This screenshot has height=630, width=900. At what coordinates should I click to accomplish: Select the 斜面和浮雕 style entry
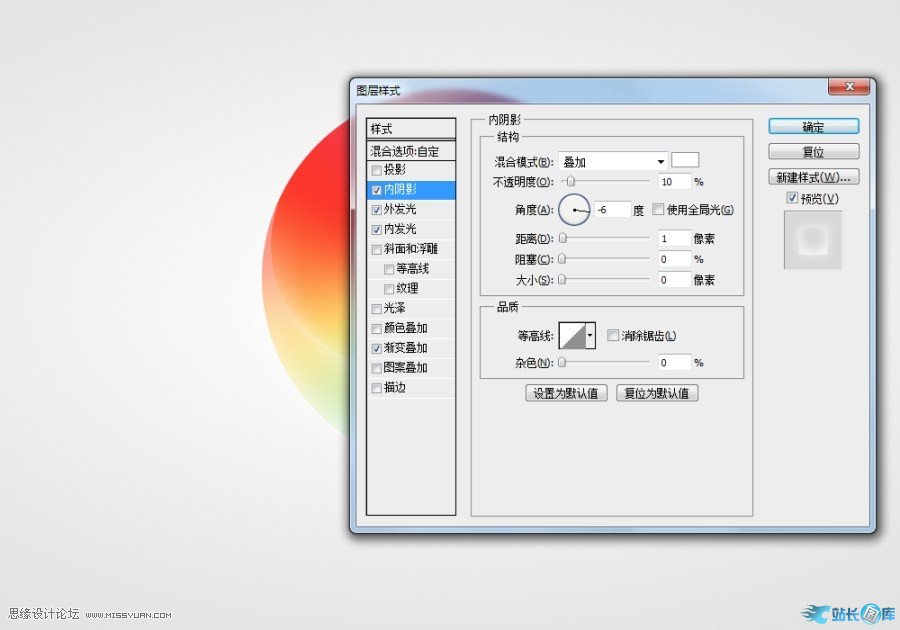[411, 249]
